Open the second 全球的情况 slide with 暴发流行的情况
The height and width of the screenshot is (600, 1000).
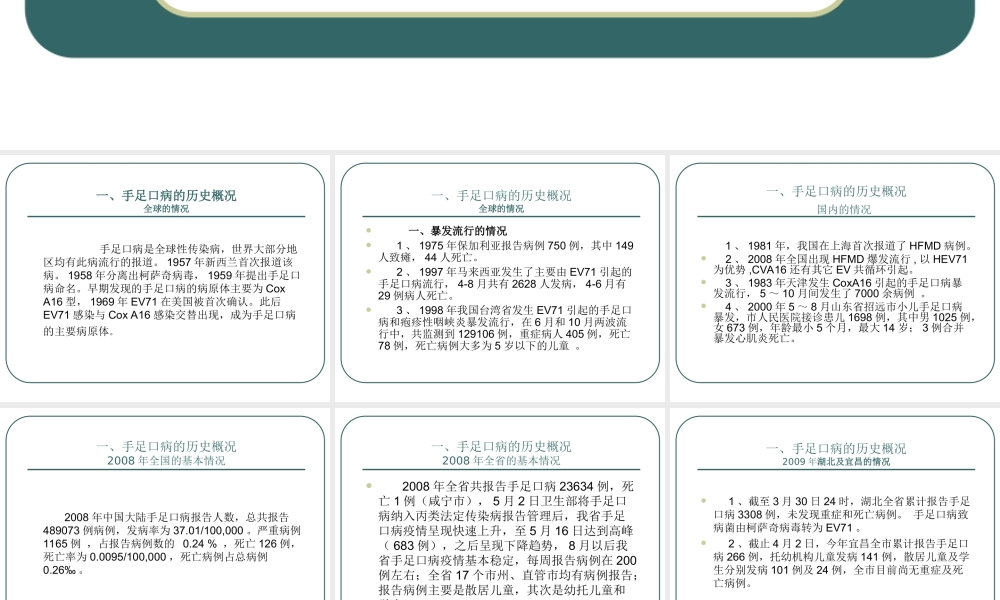(500, 270)
